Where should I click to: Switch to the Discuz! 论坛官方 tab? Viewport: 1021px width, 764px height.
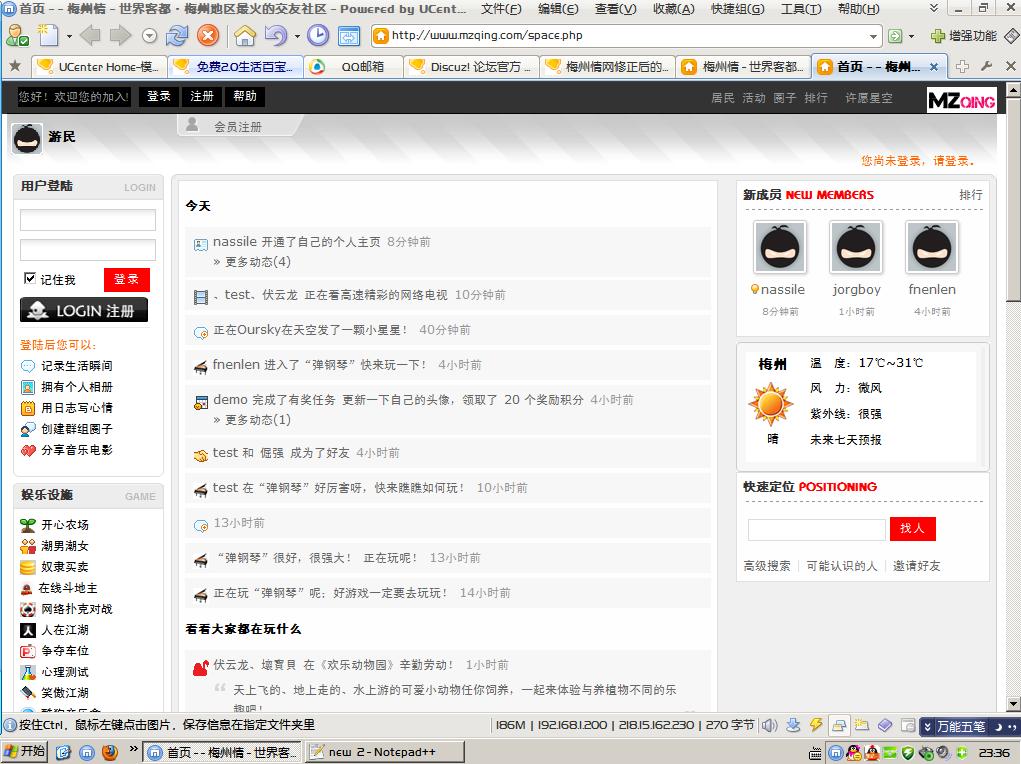pyautogui.click(x=472, y=66)
